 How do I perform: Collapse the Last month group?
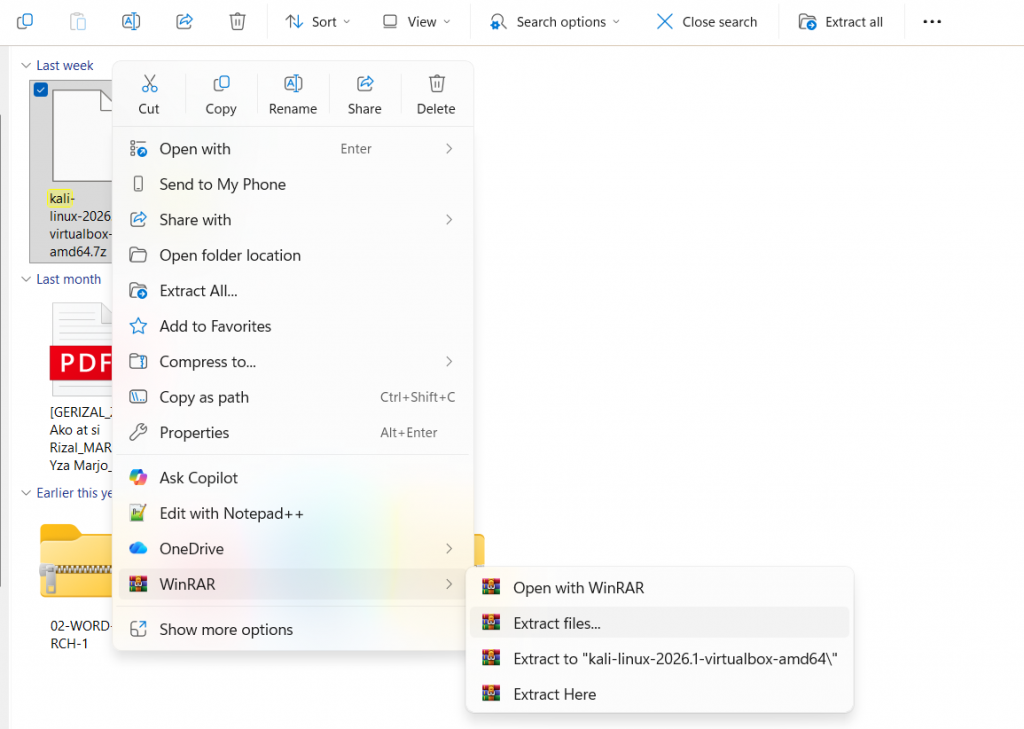pos(26,279)
